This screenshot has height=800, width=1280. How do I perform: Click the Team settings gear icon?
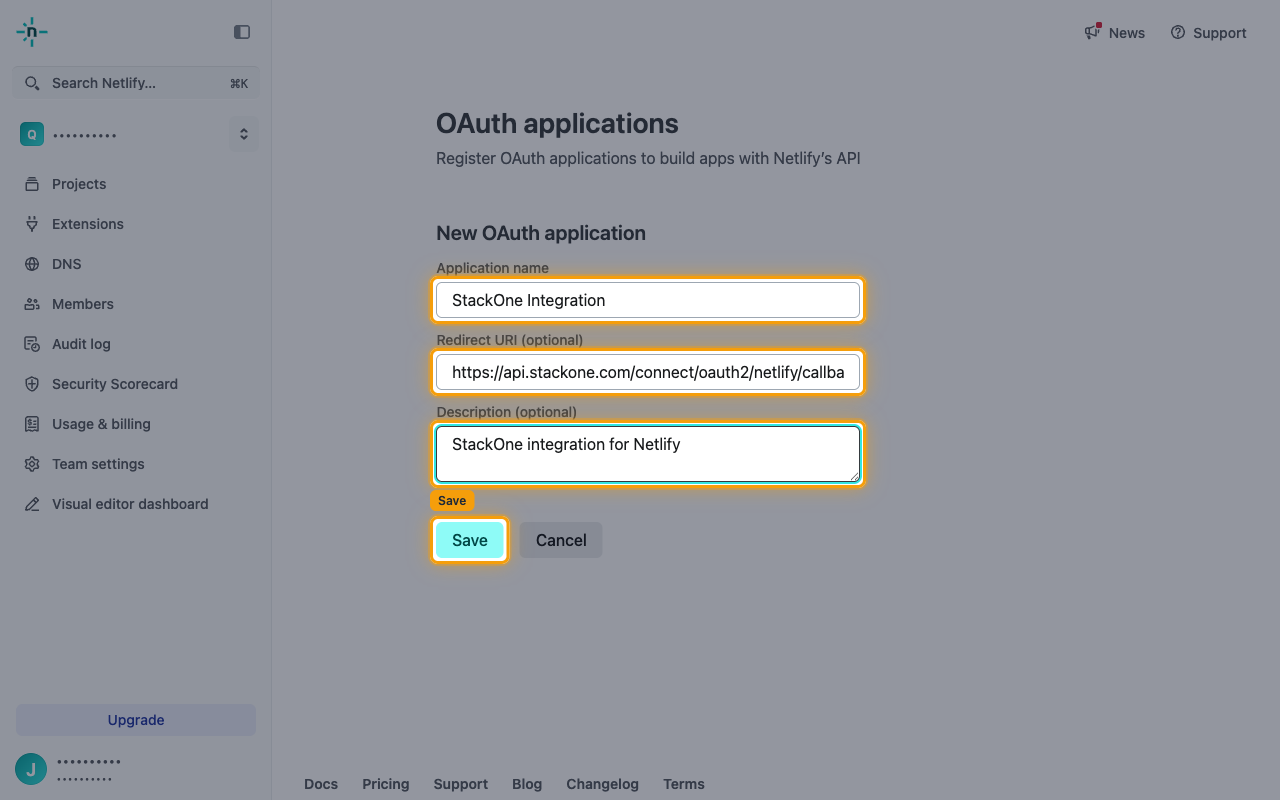coord(32,464)
